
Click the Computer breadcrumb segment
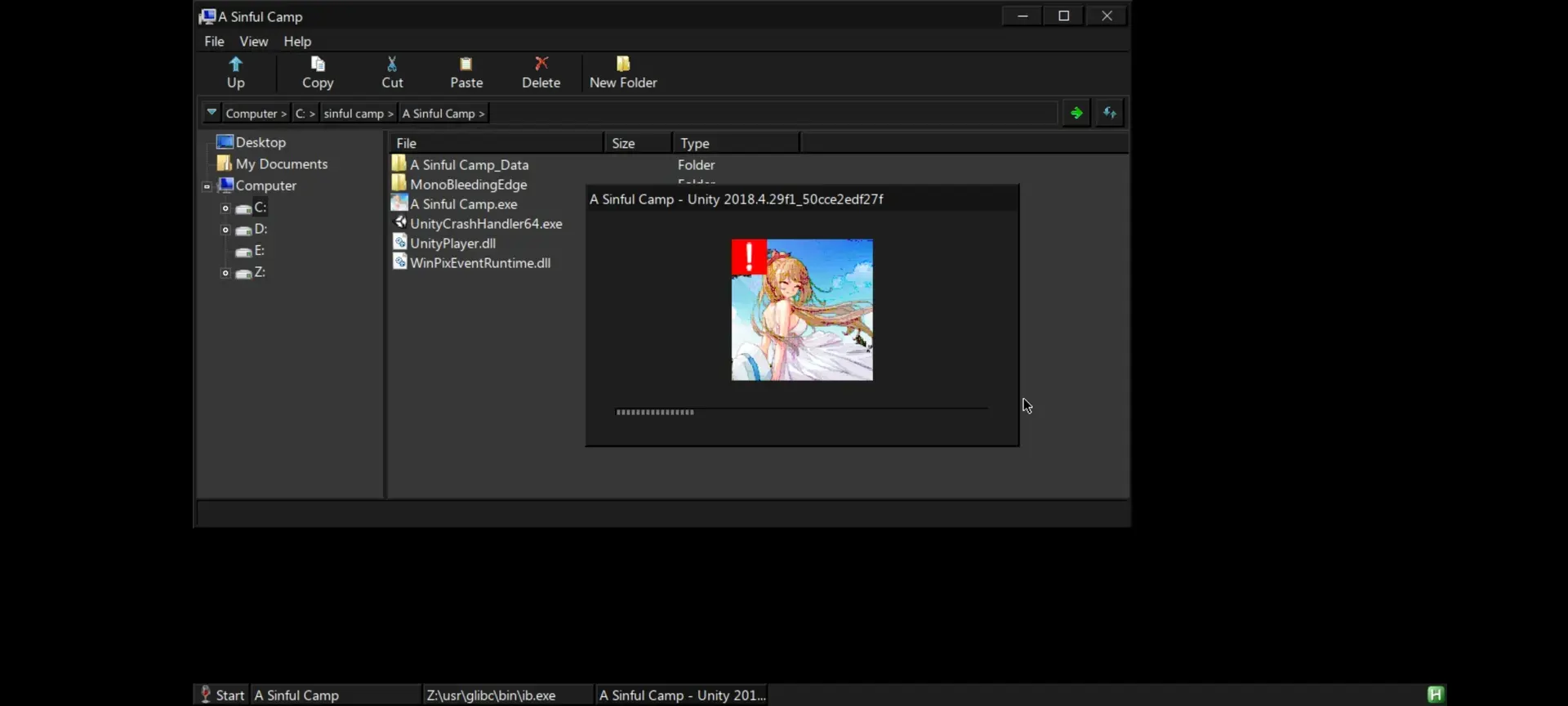256,114
